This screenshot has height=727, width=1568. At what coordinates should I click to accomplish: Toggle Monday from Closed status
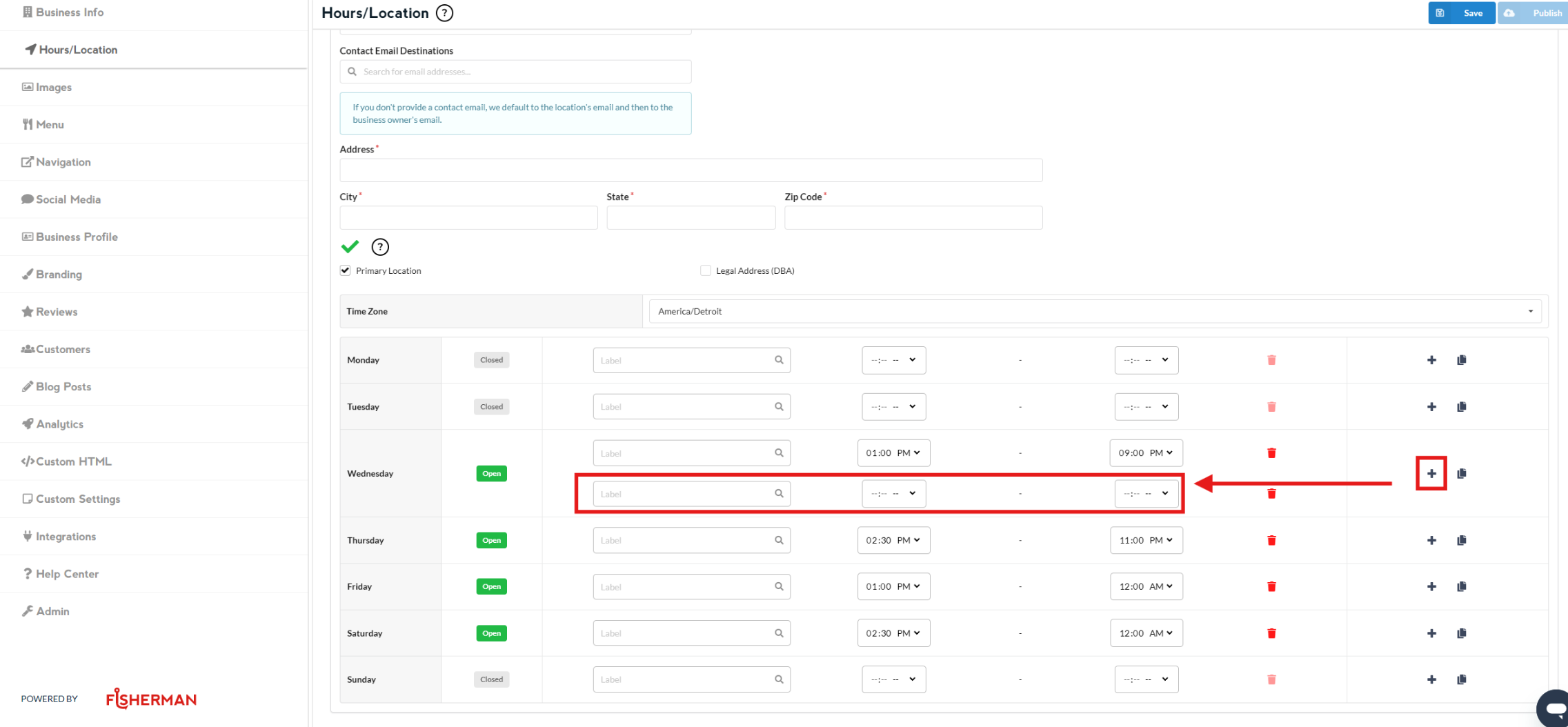click(x=491, y=360)
